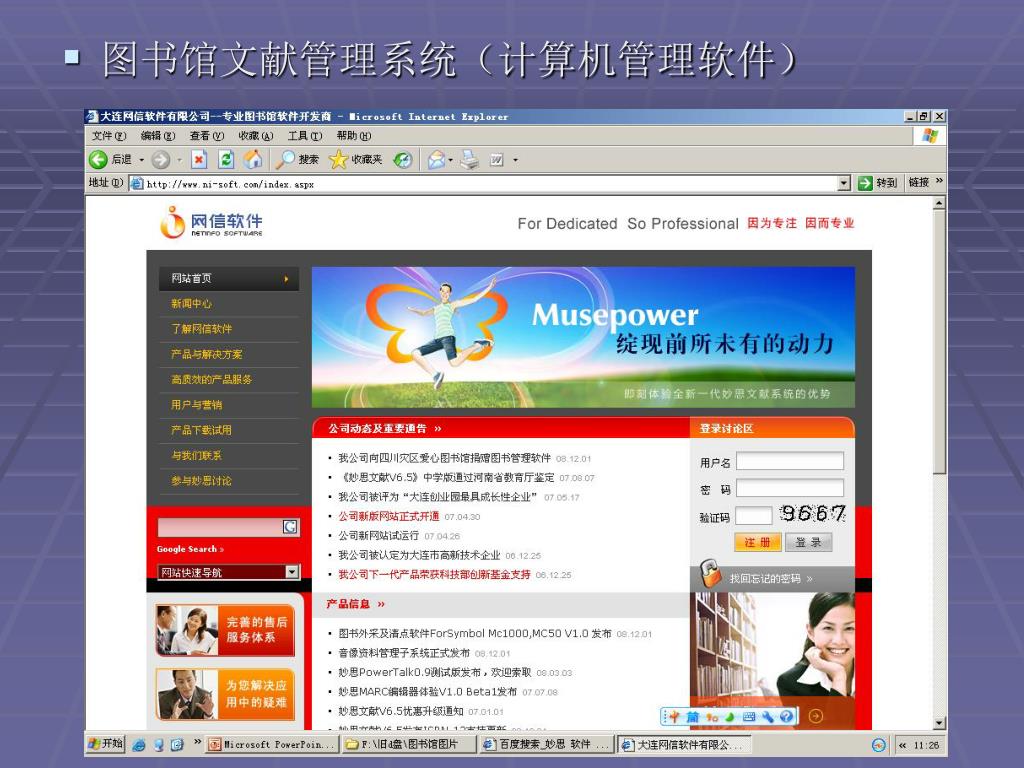This screenshot has width=1024, height=768.
Task: Open the 帮助(H) menu
Action: pos(353,136)
